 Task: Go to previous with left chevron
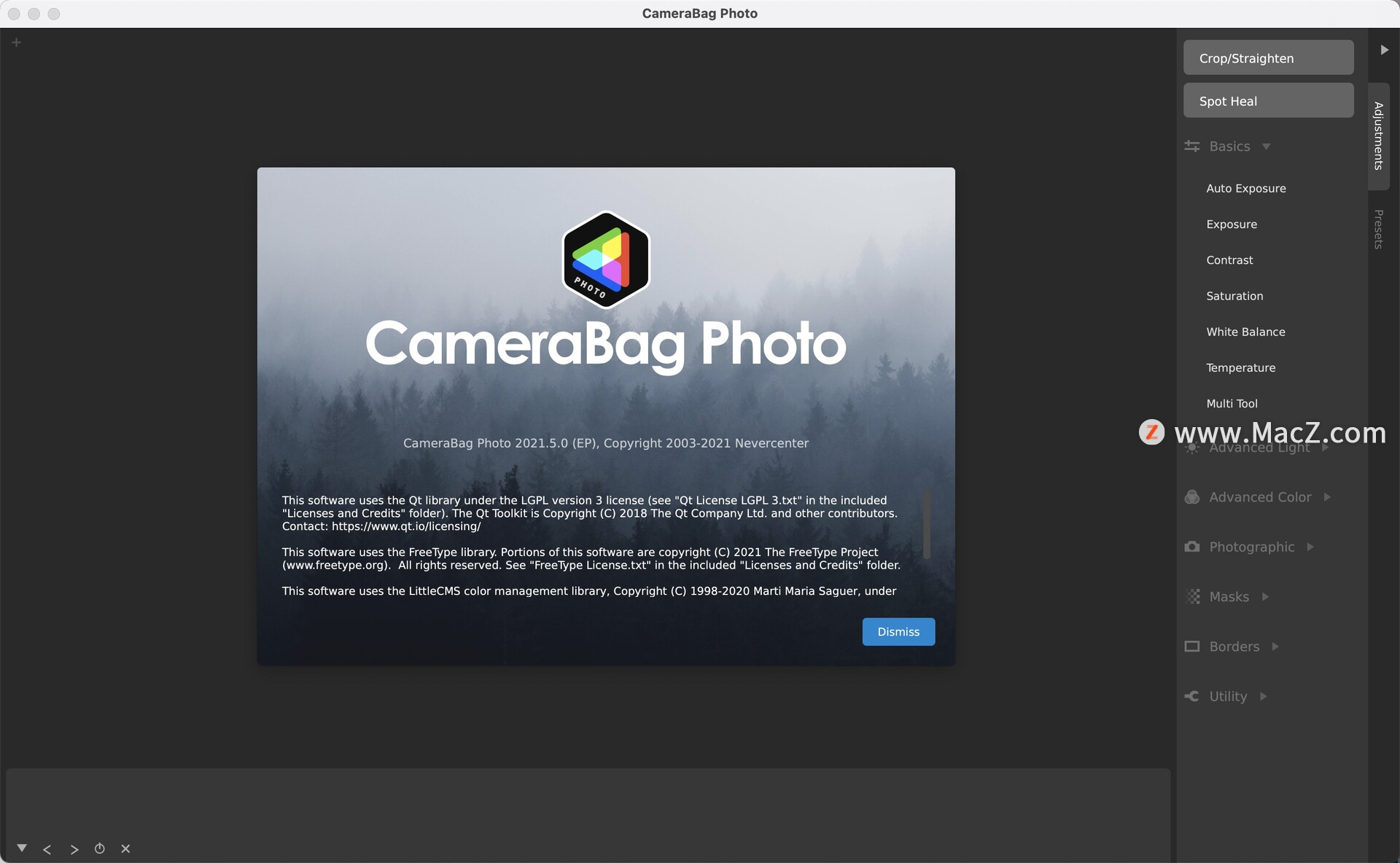47,849
